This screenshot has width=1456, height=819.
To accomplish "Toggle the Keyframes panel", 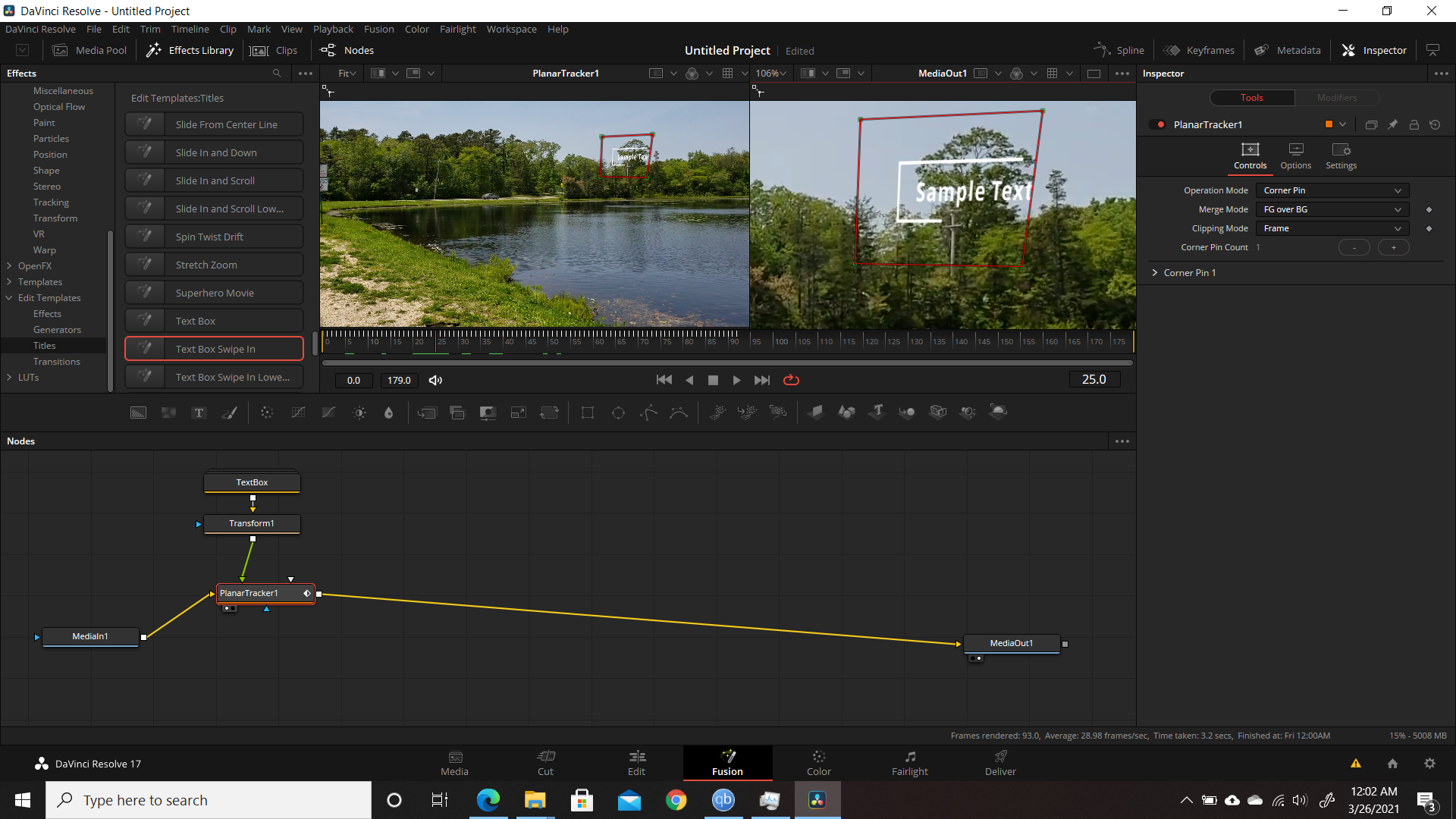I will click(1200, 51).
